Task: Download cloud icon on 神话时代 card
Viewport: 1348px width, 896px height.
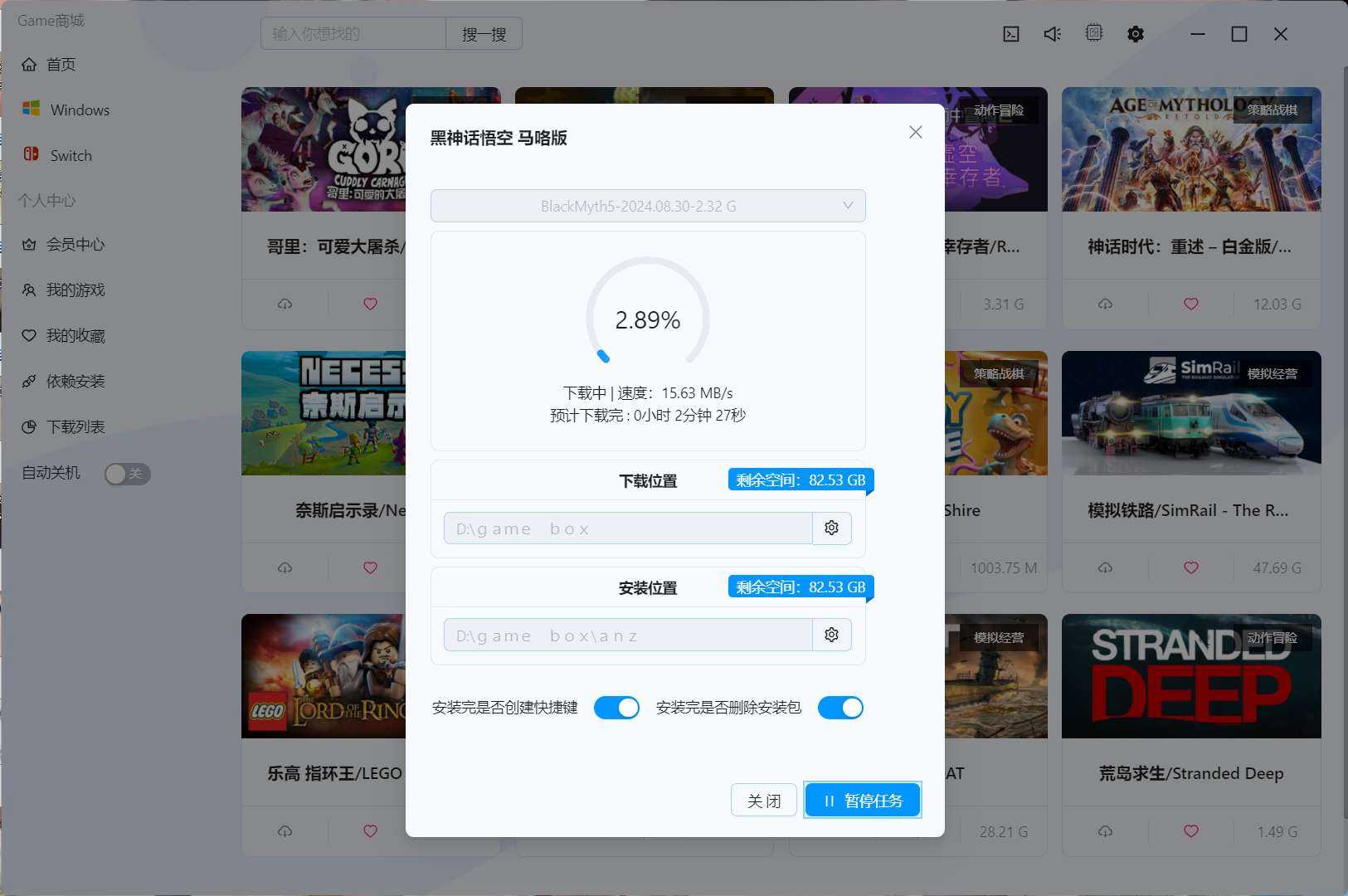Action: click(x=1105, y=304)
